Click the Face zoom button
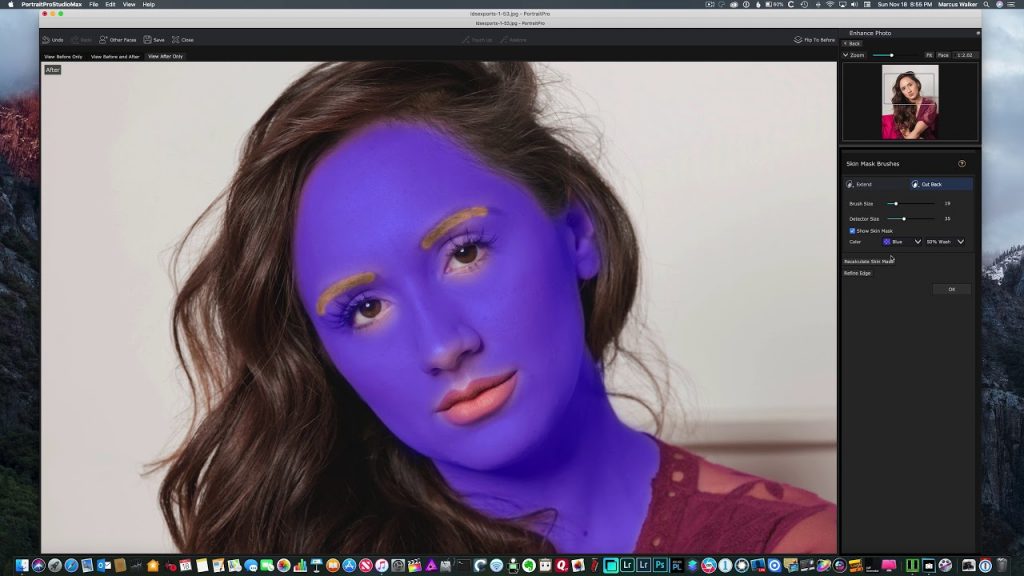The image size is (1024, 576). (943, 55)
